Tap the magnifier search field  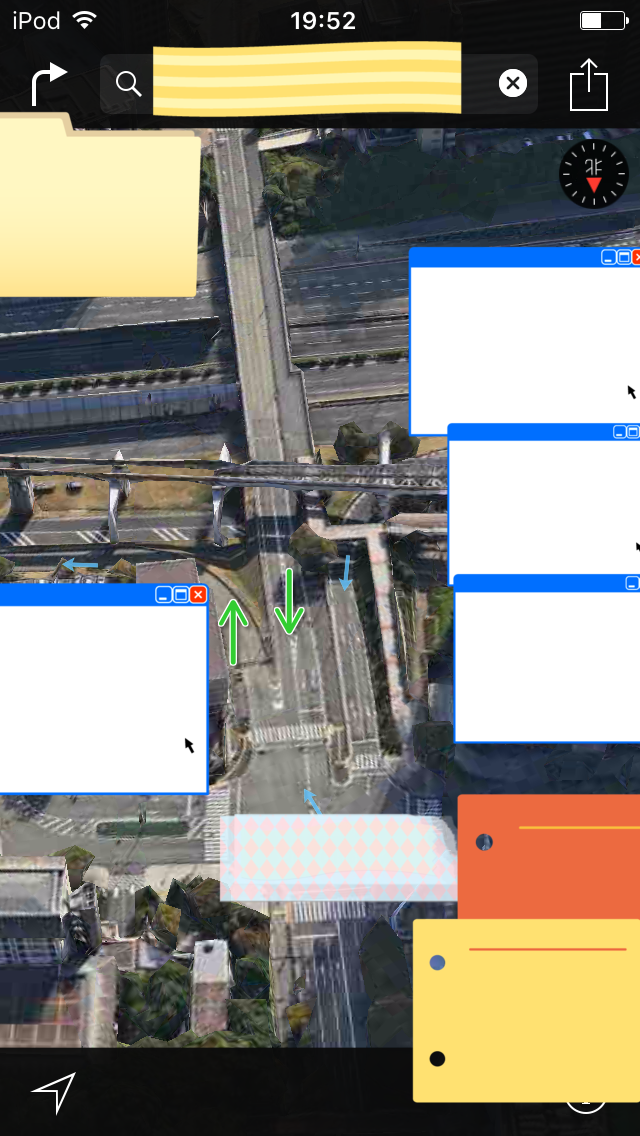318,84
